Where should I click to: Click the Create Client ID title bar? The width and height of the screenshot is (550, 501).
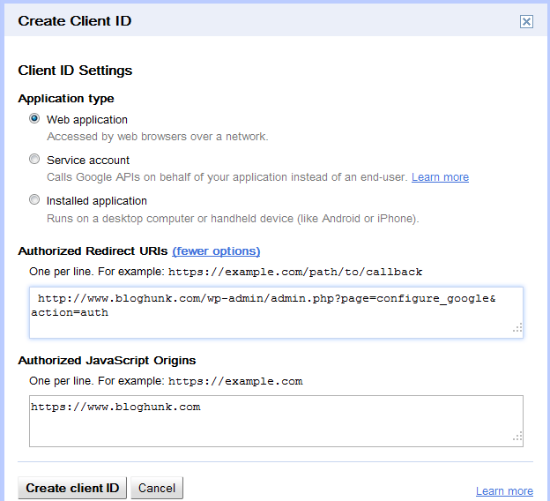(275, 21)
